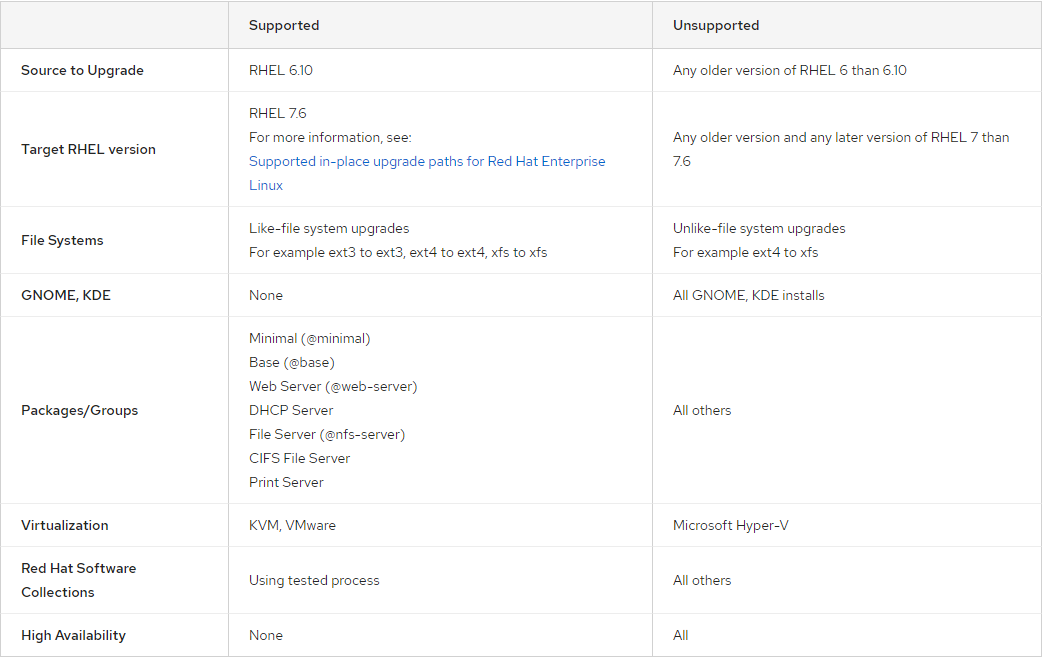Image resolution: width=1042 pixels, height=657 pixels.
Task: Click "For example ext3 to ext3" line
Action: [x=398, y=252]
